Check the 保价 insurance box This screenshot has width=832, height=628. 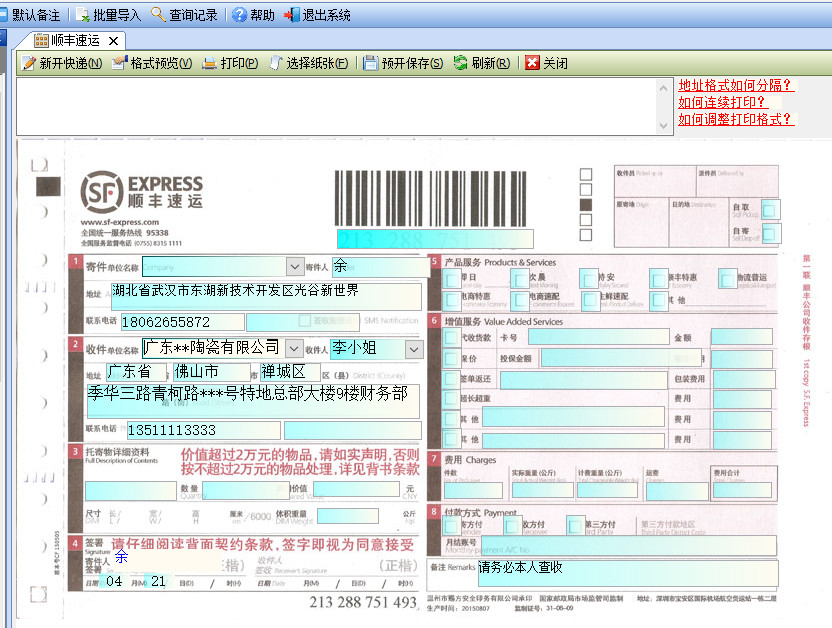(x=452, y=359)
